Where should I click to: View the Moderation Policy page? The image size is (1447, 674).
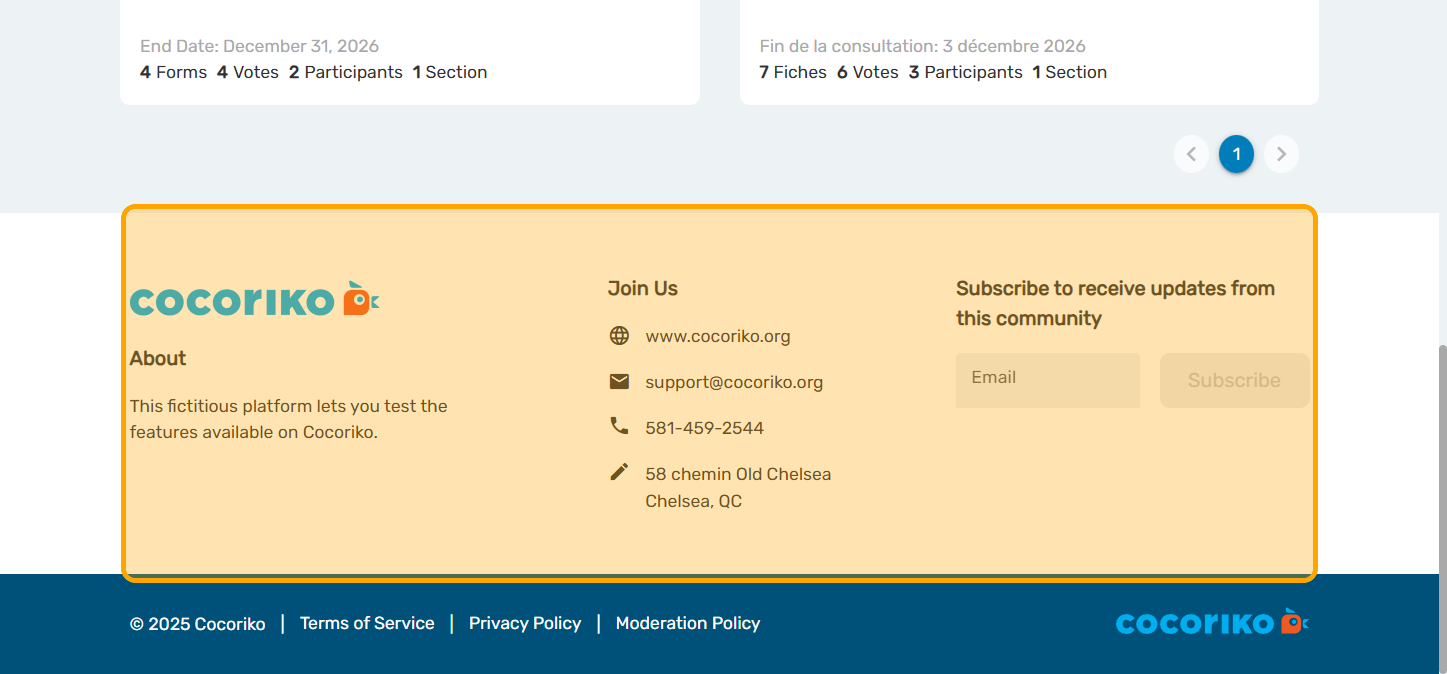point(688,623)
